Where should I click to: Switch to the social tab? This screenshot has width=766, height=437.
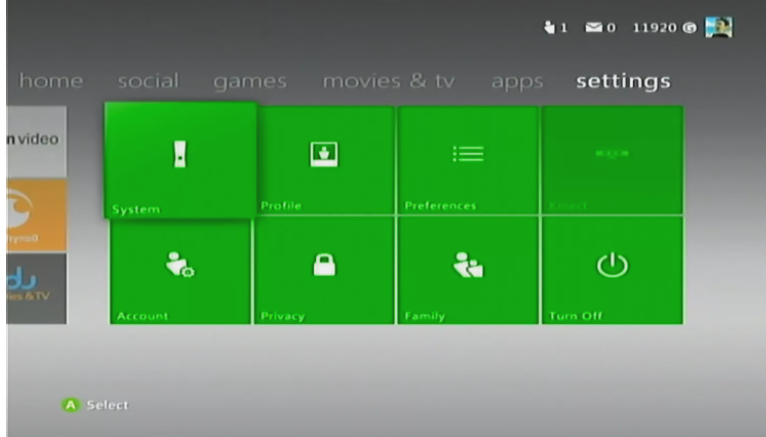[x=149, y=81]
